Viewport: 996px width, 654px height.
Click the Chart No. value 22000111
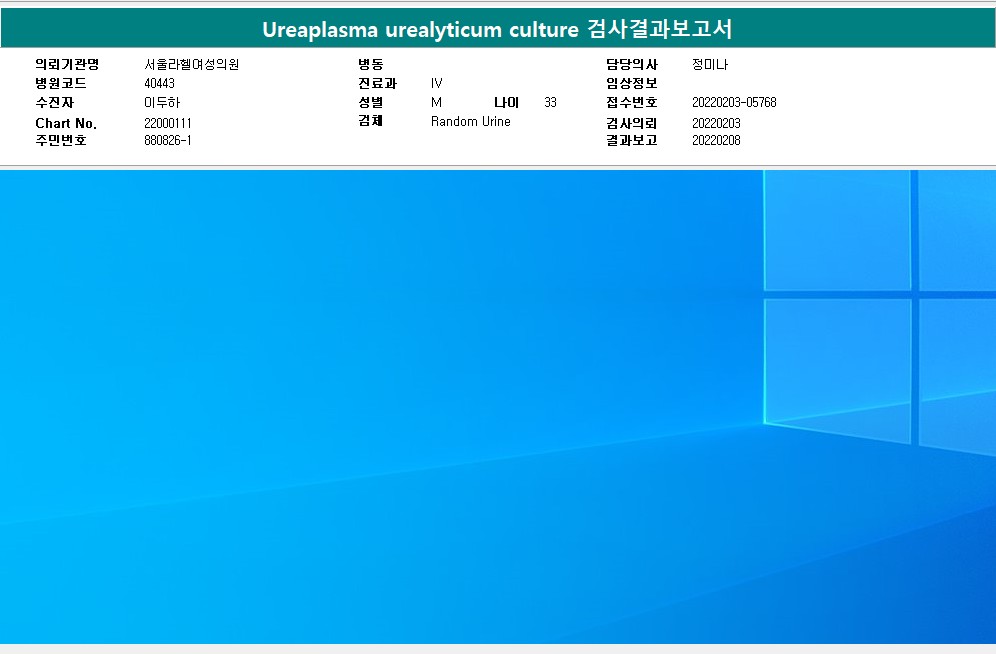pyautogui.click(x=168, y=123)
